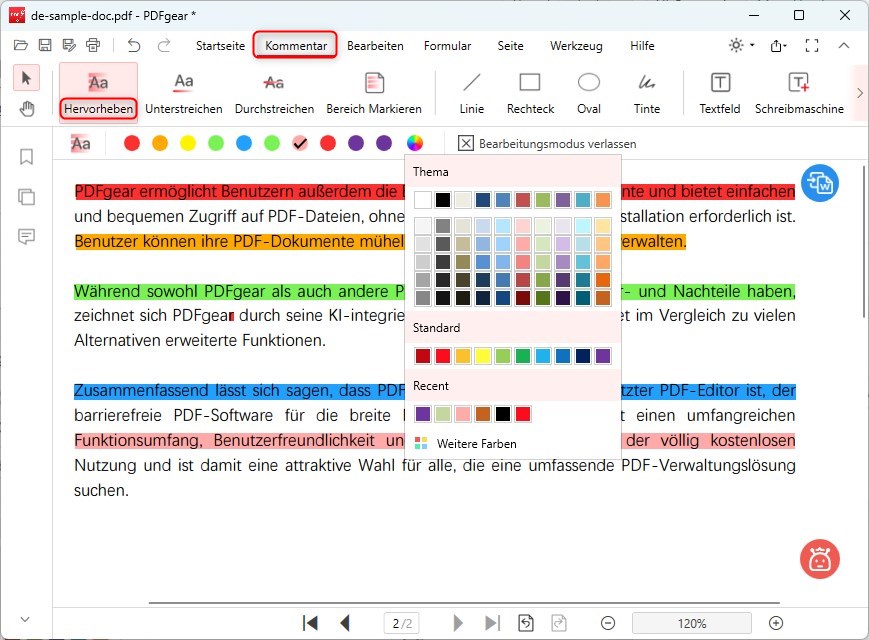Open the Bearbeiten tab

click(375, 45)
